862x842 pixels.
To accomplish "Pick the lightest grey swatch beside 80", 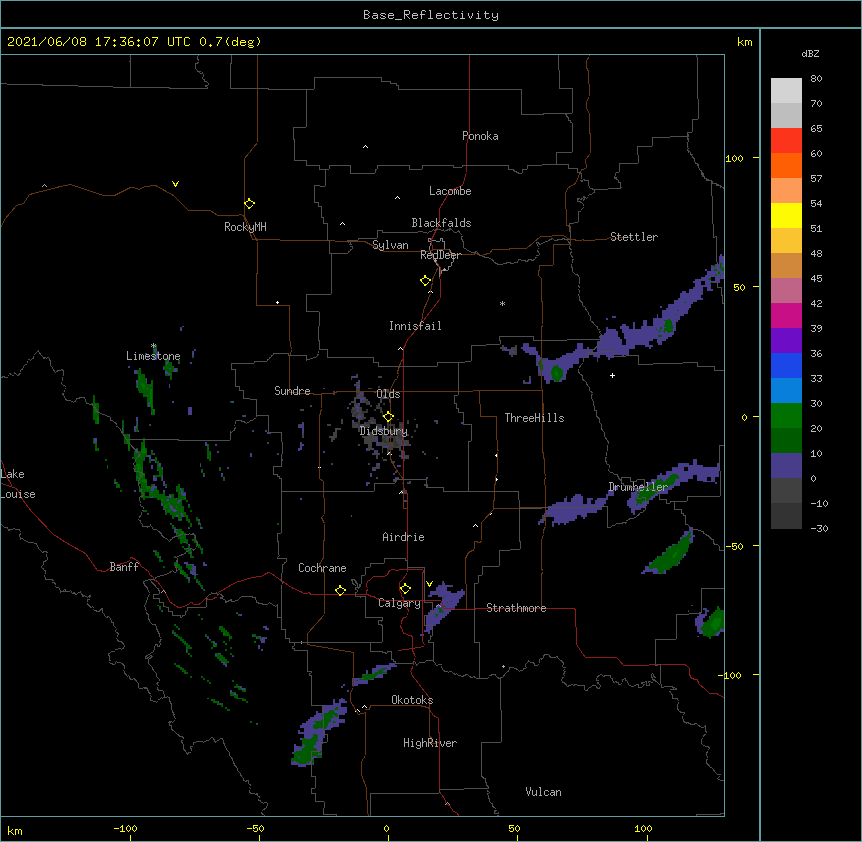I will pos(786,91).
